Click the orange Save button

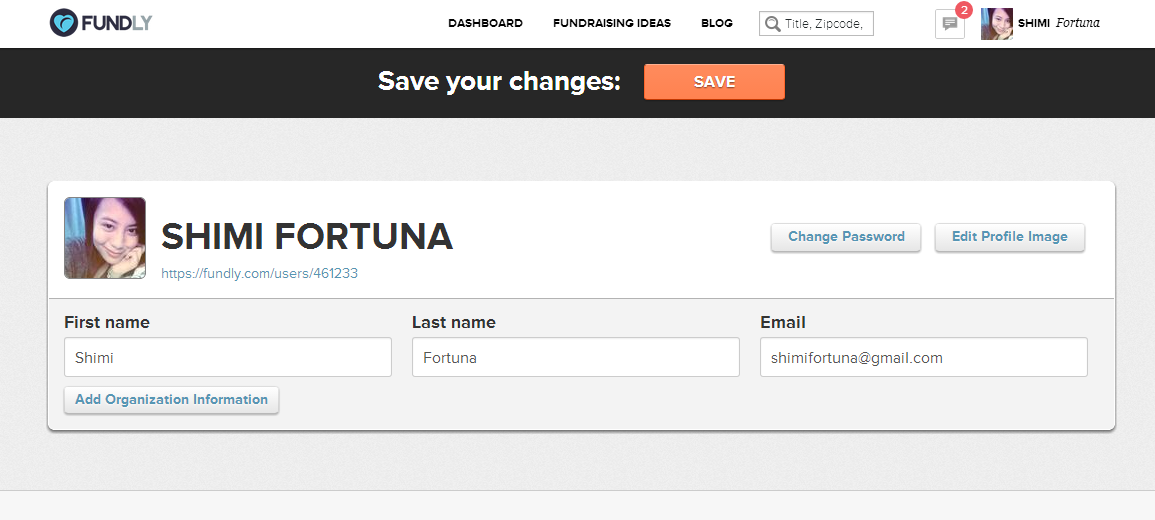[715, 82]
